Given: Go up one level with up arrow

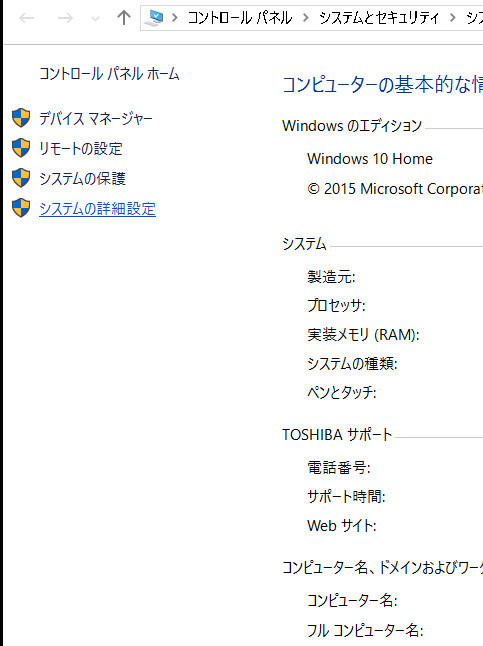Looking at the screenshot, I should coord(124,17).
